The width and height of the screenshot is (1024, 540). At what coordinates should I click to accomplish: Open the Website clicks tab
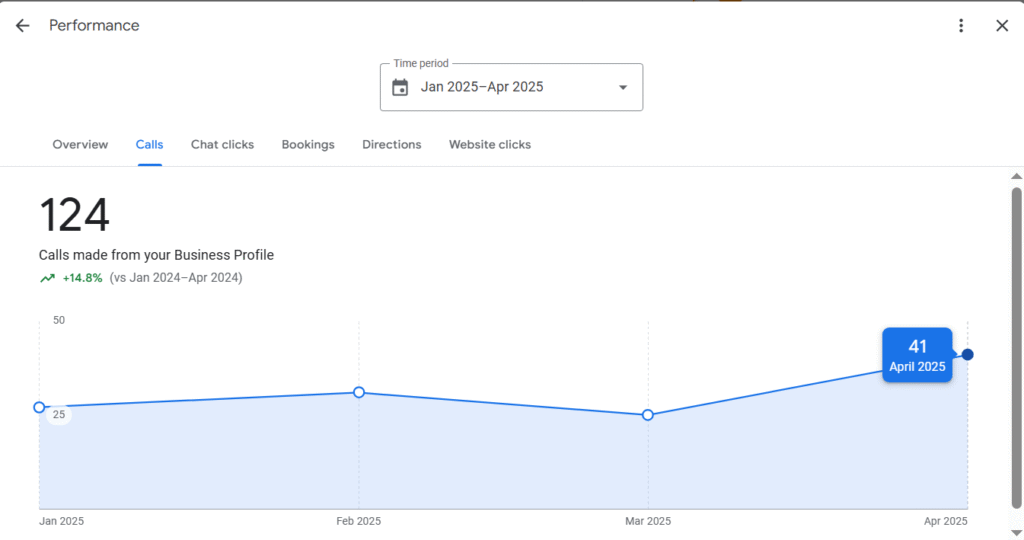490,144
